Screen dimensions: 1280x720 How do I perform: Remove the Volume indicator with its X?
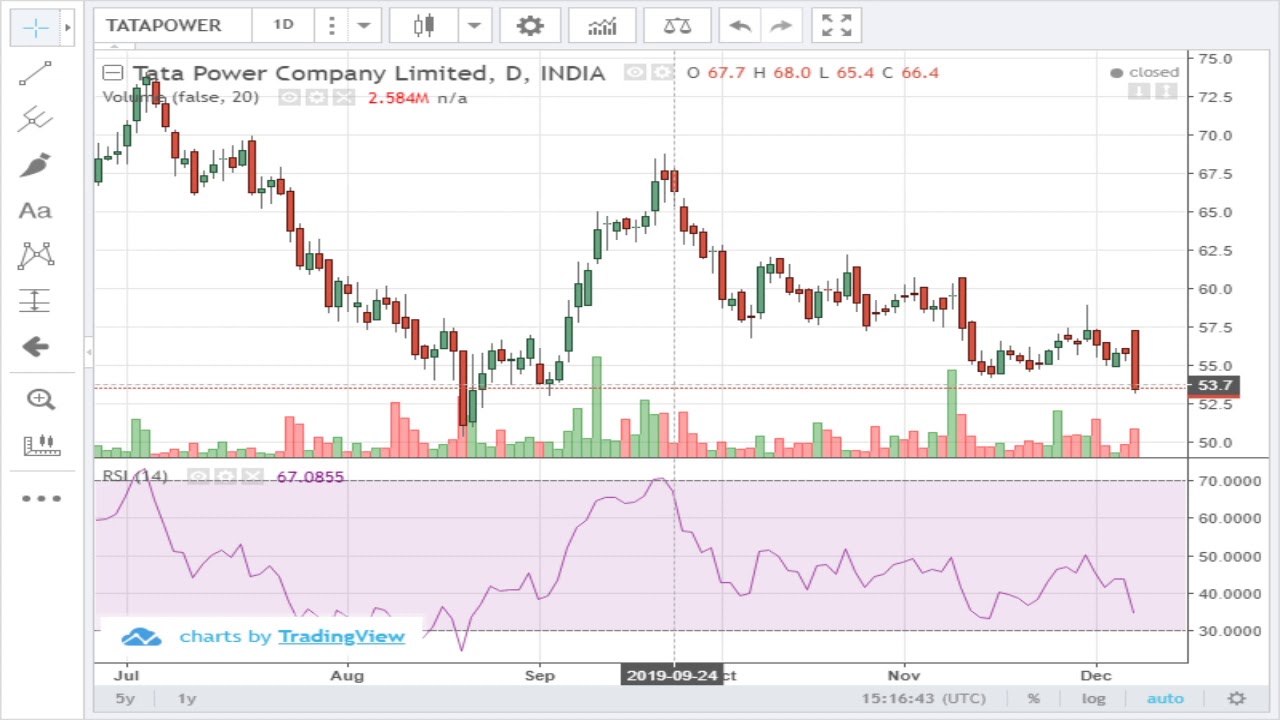343,98
